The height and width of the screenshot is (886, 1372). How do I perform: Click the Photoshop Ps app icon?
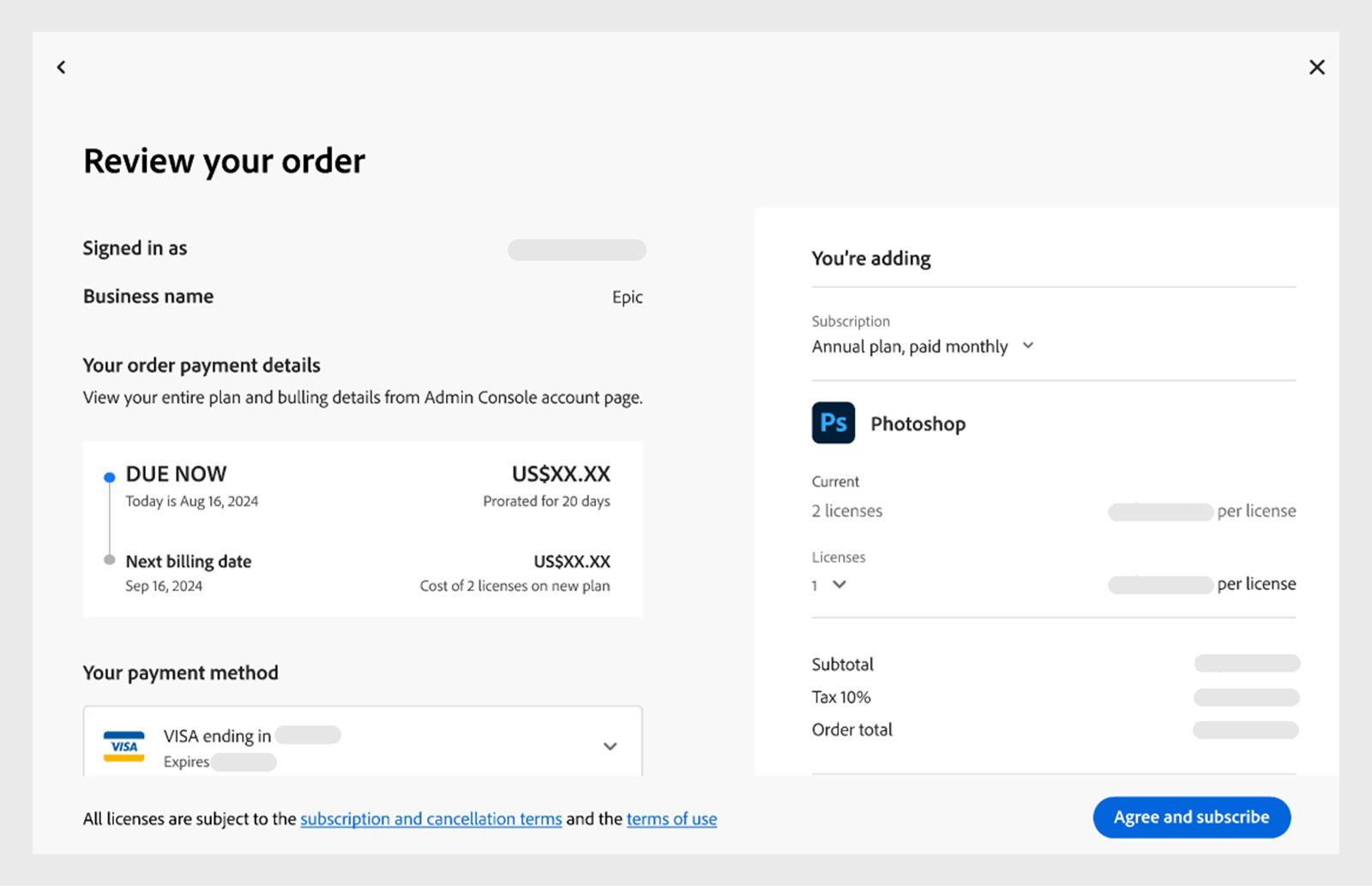click(833, 423)
